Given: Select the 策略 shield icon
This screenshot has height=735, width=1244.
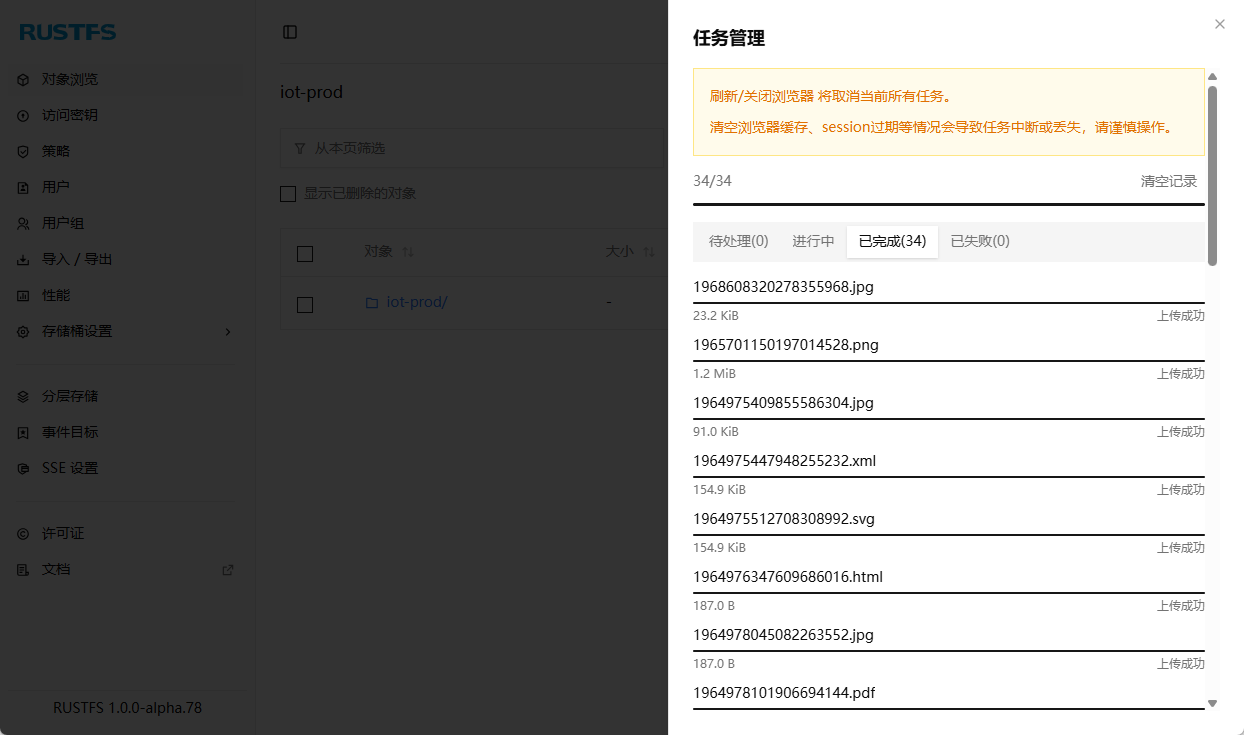Looking at the screenshot, I should pyautogui.click(x=23, y=151).
